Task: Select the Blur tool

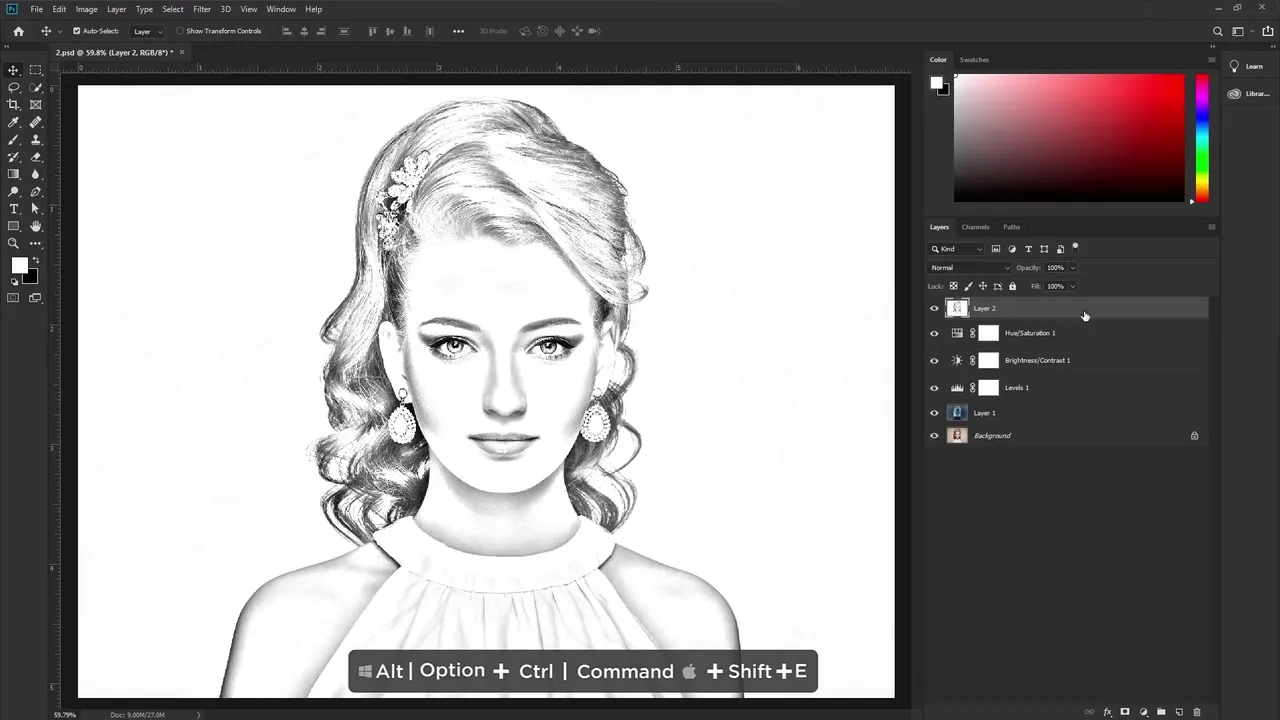Action: point(36,174)
